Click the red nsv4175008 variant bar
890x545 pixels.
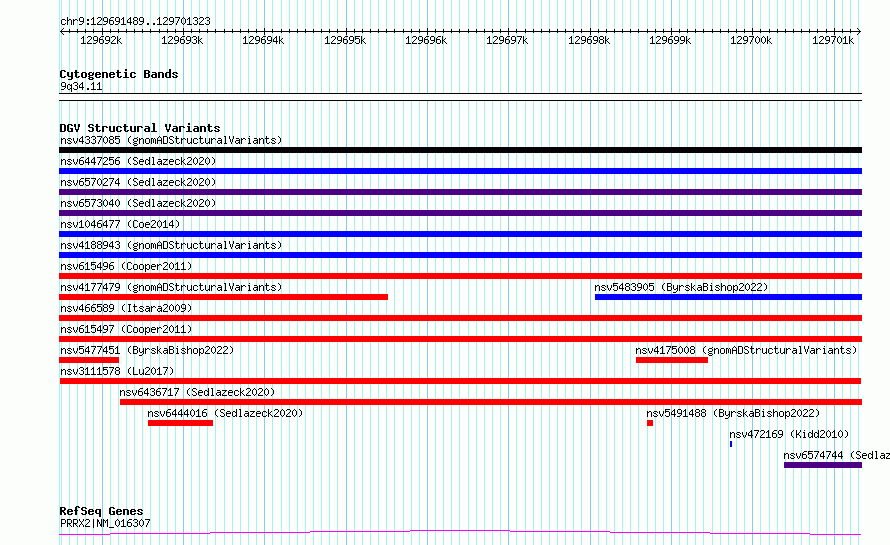(672, 360)
